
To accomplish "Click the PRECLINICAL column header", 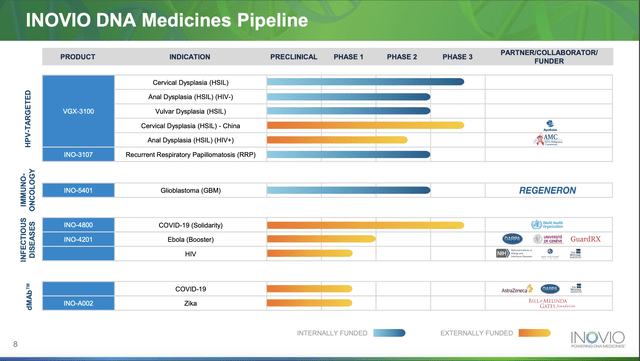I will point(293,57).
